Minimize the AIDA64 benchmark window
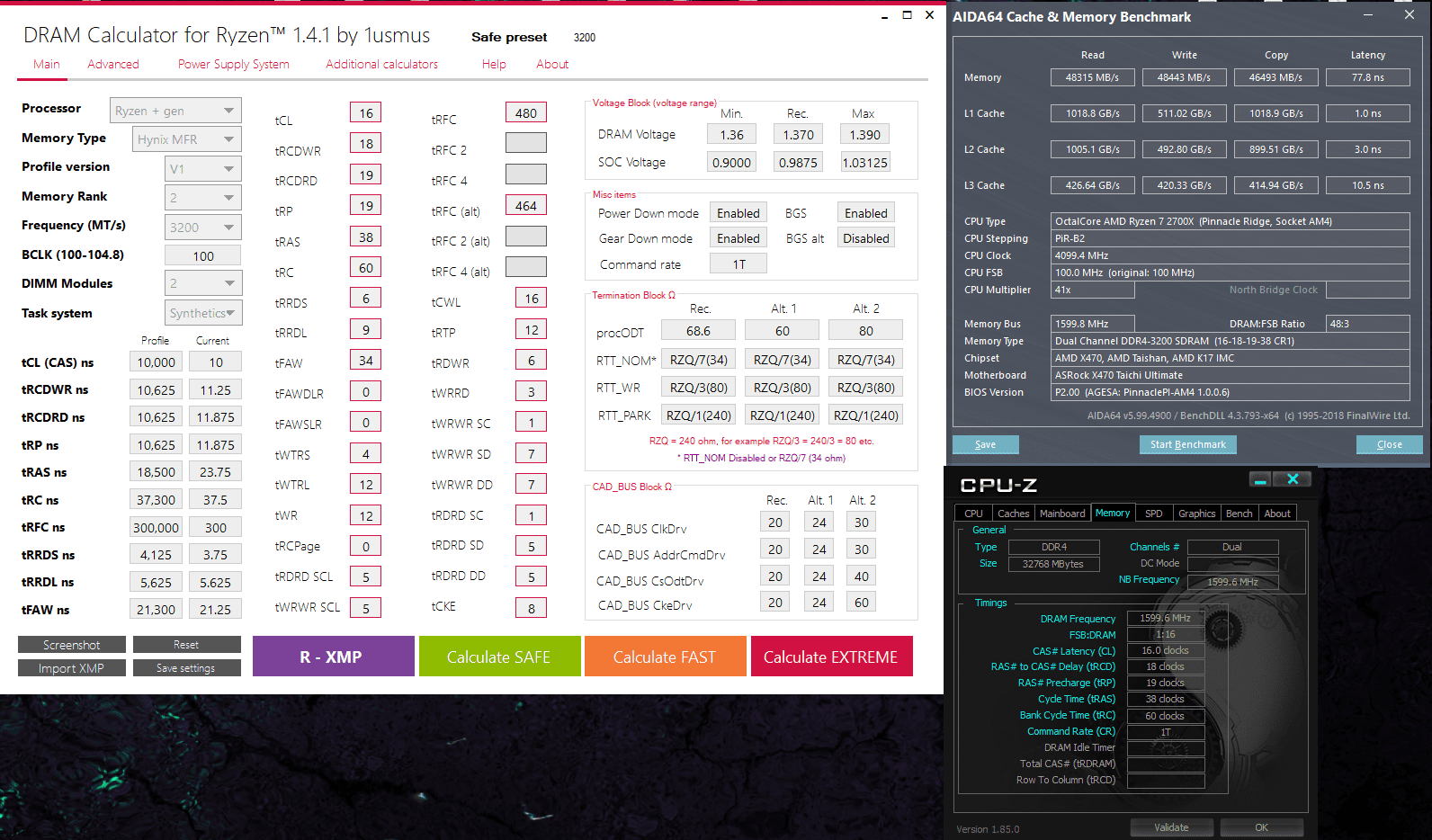1432x840 pixels. (x=1367, y=15)
